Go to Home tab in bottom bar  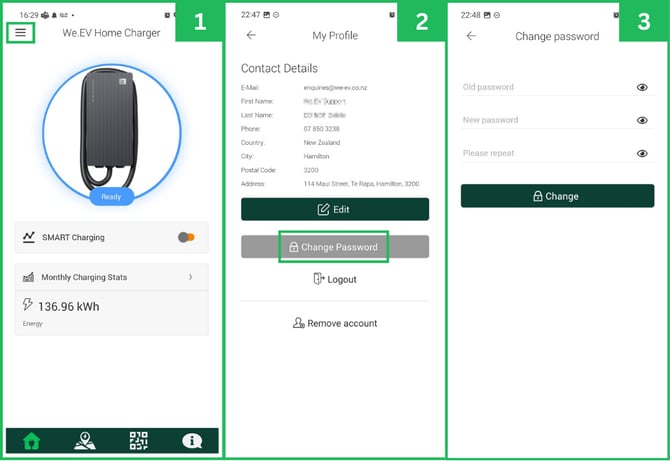click(32, 441)
